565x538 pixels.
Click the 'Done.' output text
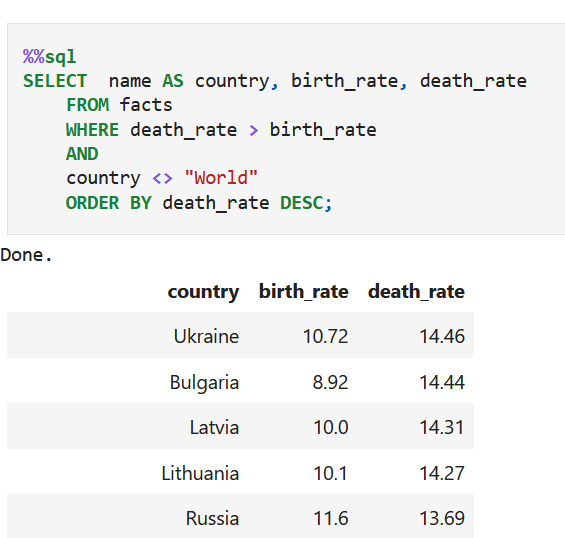(x=27, y=255)
